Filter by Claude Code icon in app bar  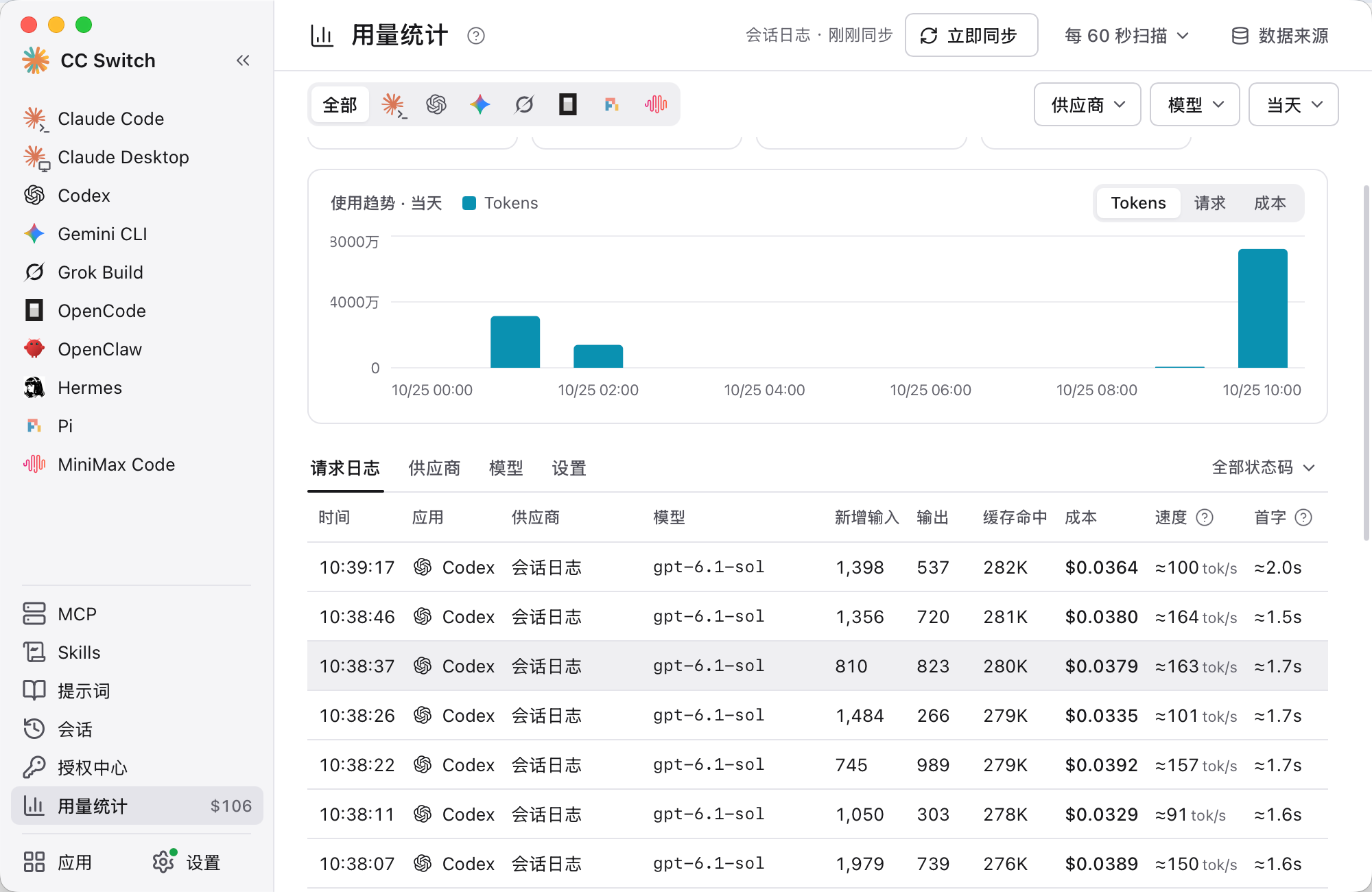tap(393, 105)
